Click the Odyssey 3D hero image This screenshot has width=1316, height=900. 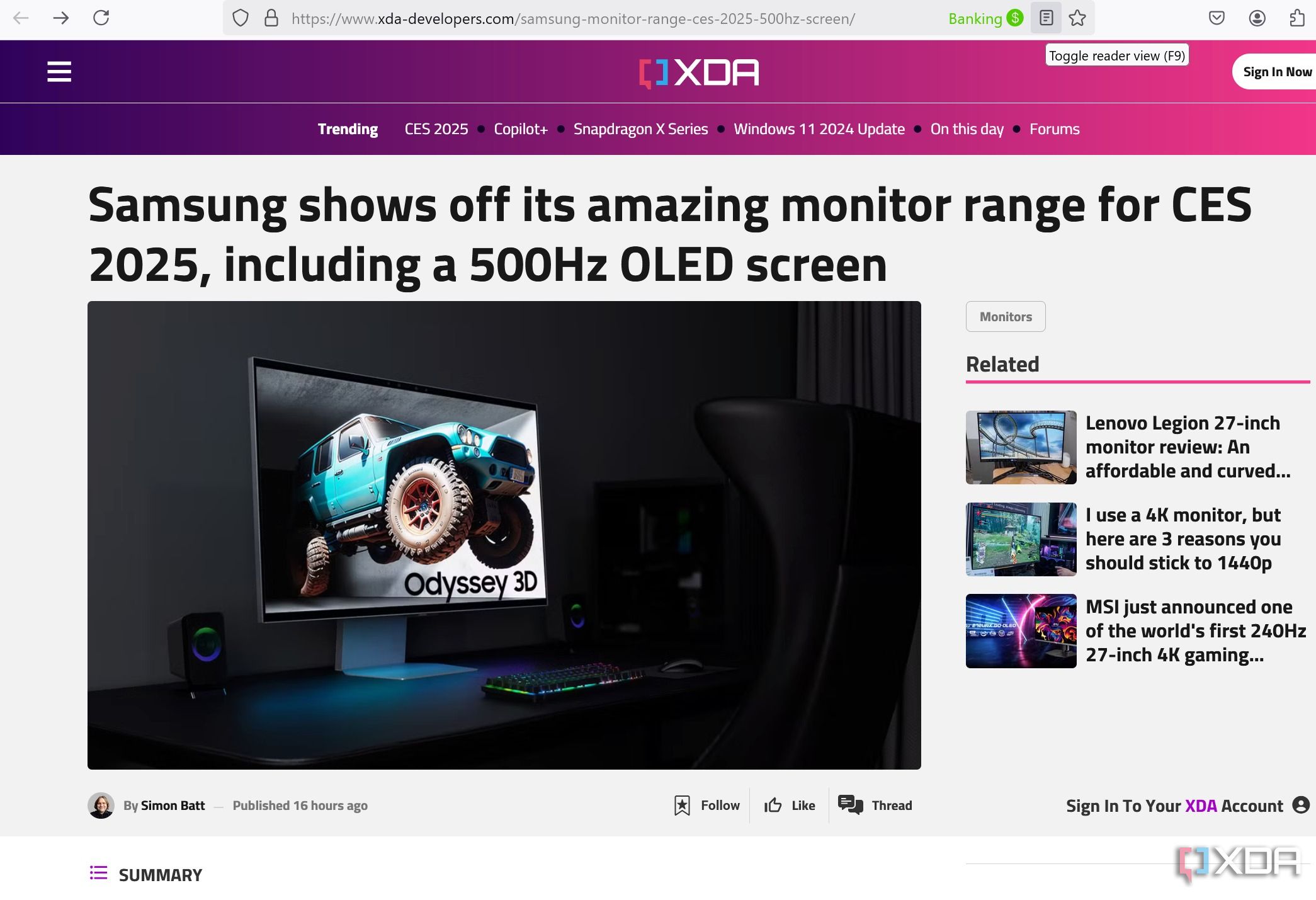(x=504, y=535)
